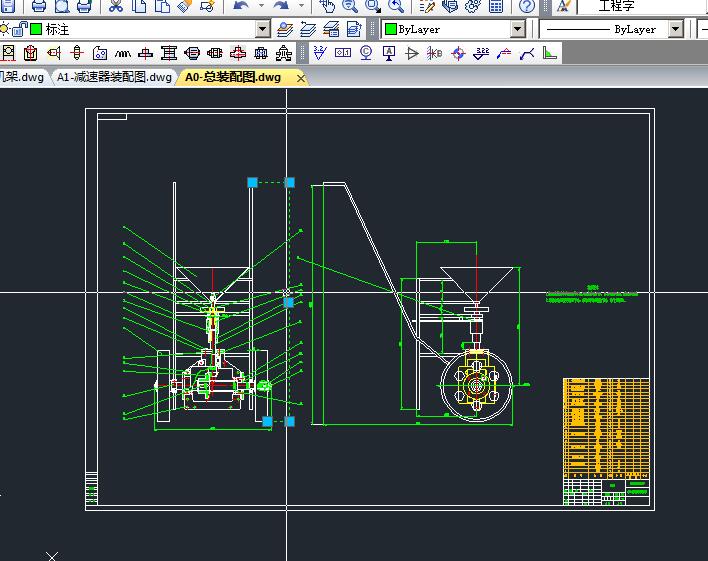Image resolution: width=708 pixels, height=561 pixels.
Task: Toggle the layer sun on/off icon
Action: 5,29
